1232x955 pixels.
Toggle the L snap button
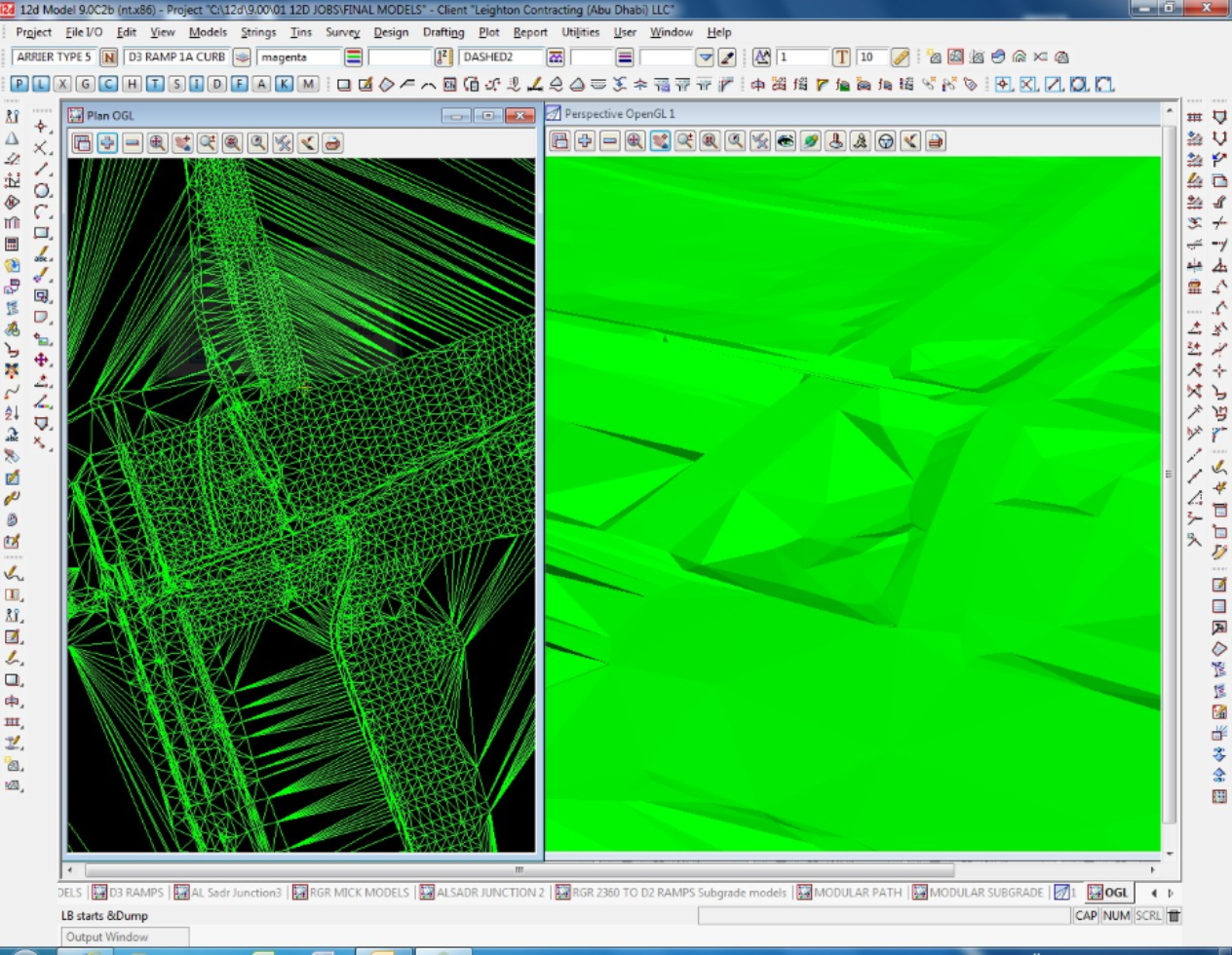(41, 85)
